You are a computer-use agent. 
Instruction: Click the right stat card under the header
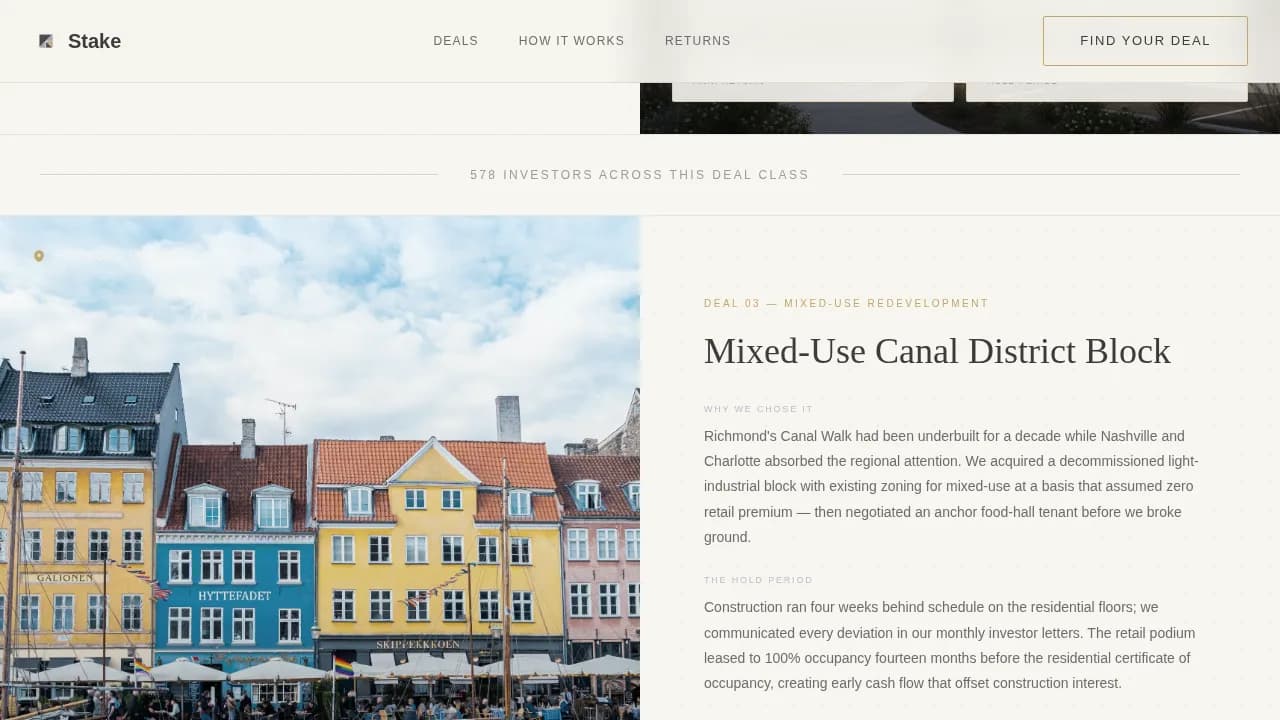tap(1106, 91)
